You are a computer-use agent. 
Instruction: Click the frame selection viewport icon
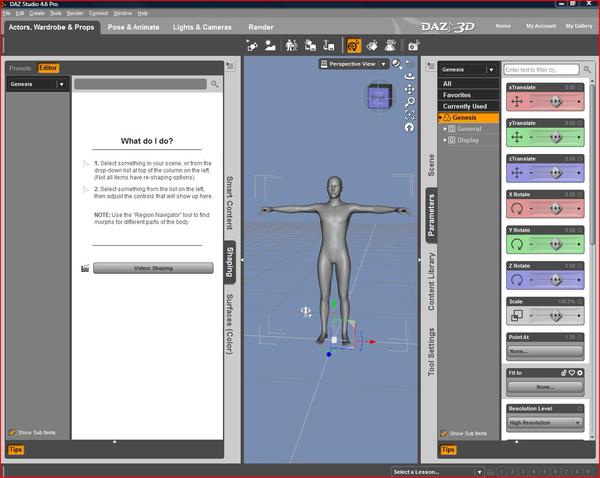(409, 114)
